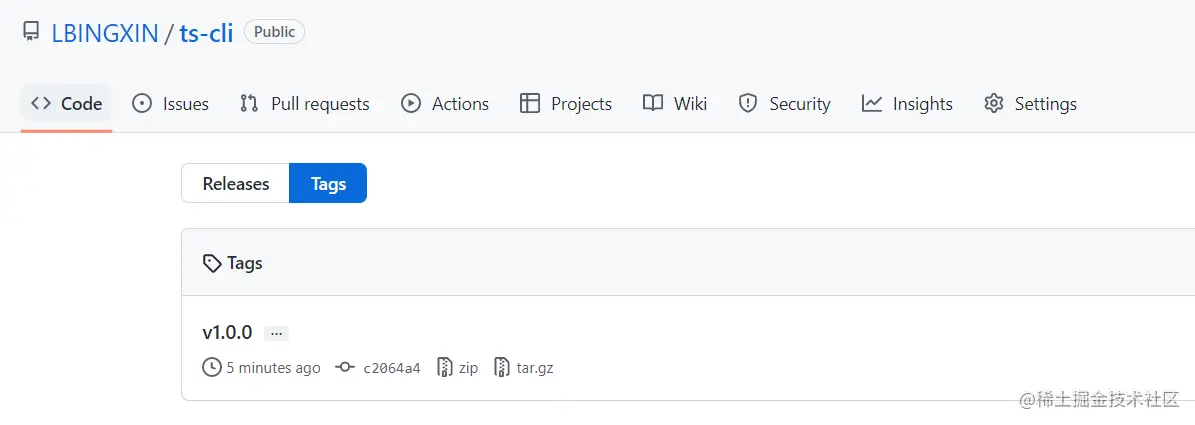This screenshot has width=1195, height=425.
Task: Click the Actions play icon
Action: point(411,103)
